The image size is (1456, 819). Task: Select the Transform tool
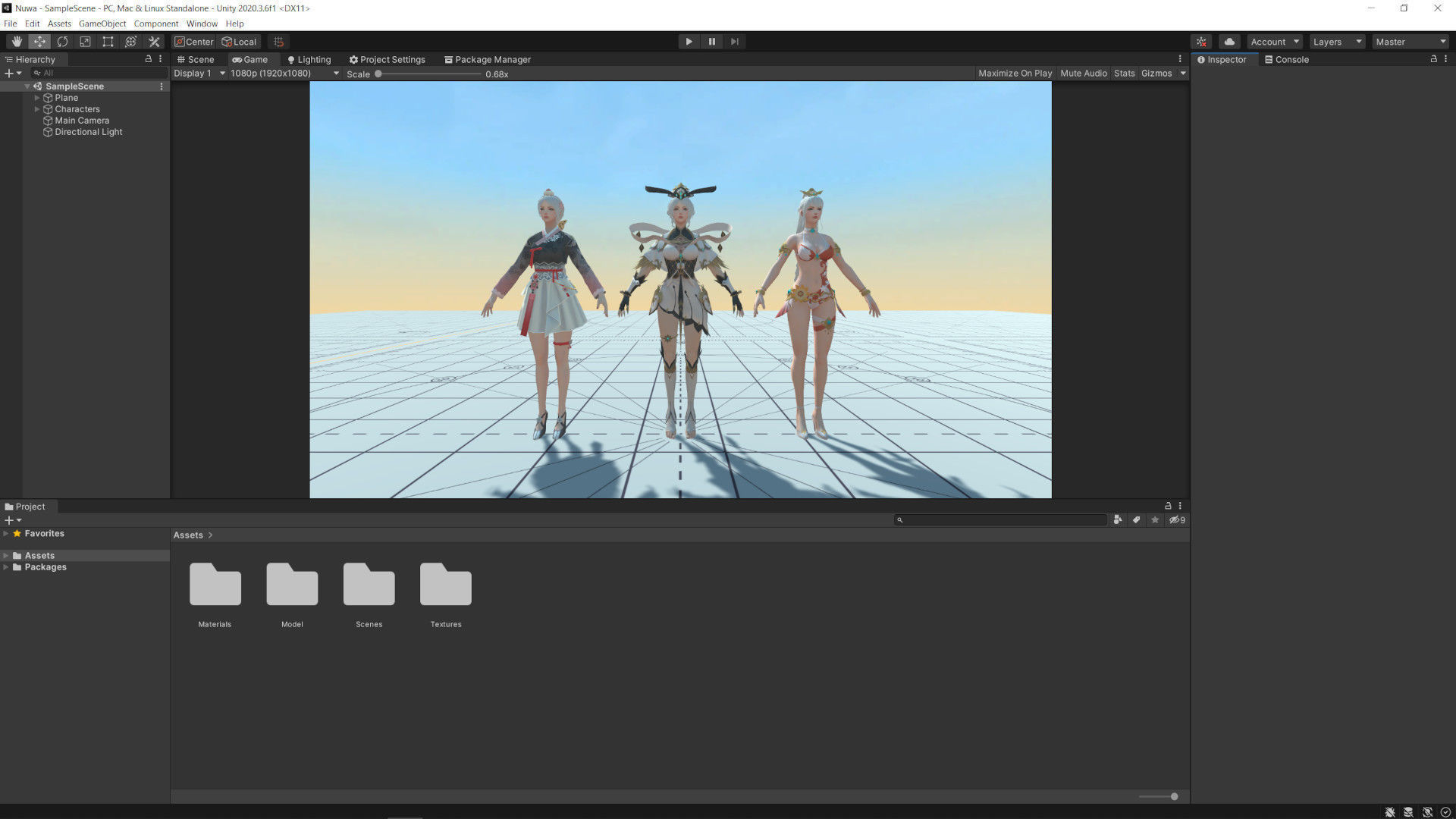(130, 42)
